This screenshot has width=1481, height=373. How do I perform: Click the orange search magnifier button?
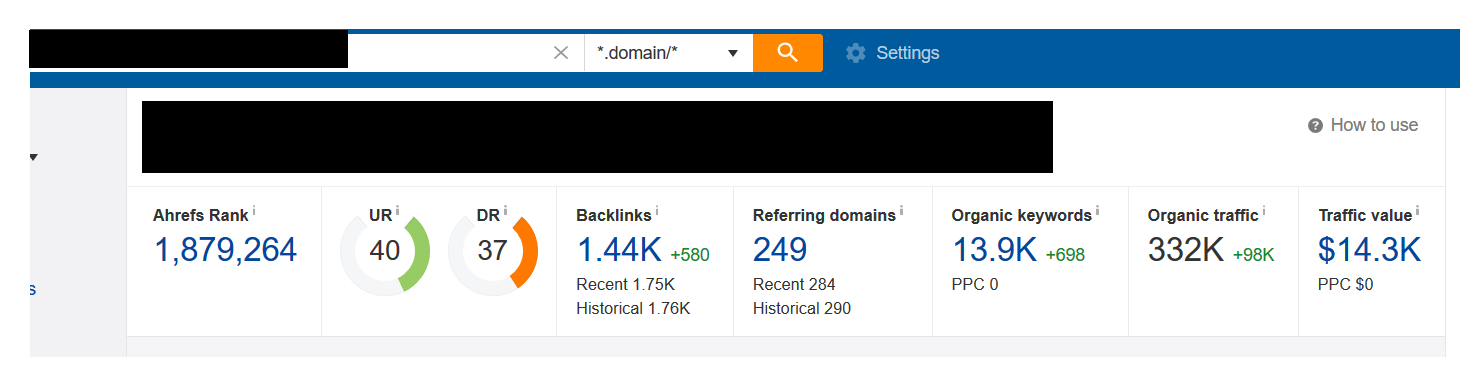click(x=788, y=53)
